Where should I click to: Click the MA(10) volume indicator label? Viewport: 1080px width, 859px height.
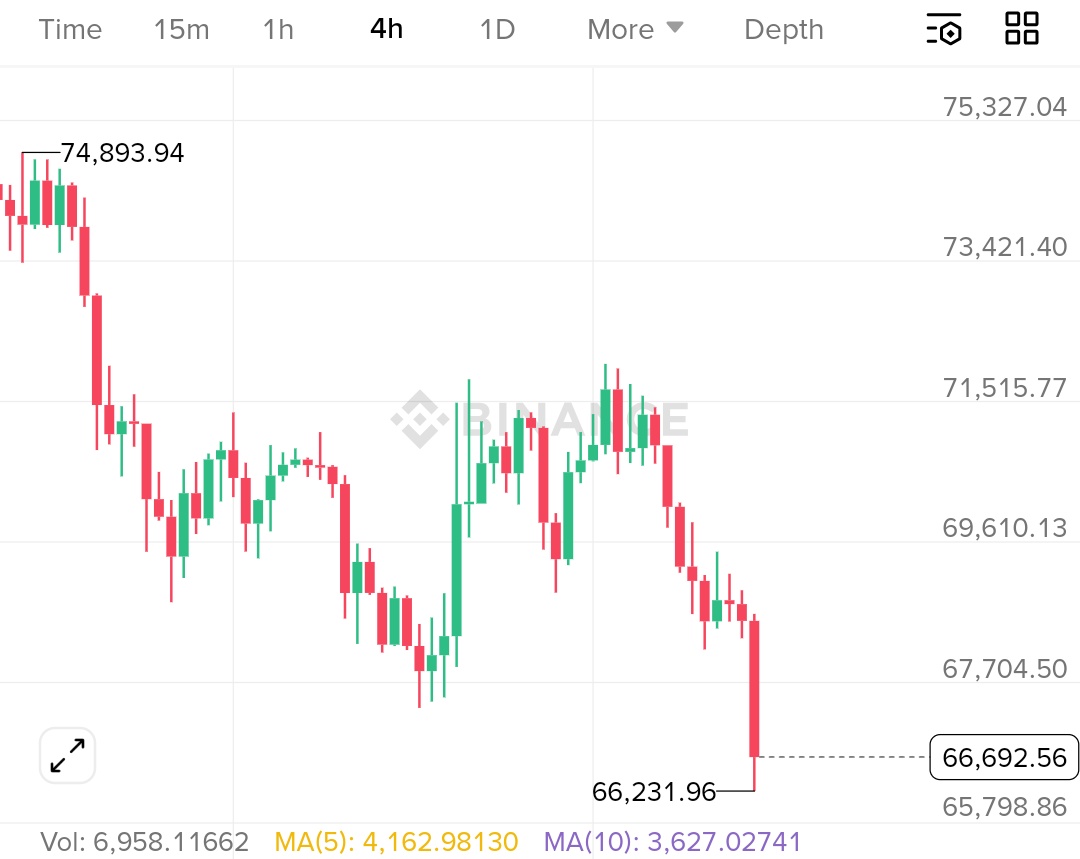click(672, 842)
